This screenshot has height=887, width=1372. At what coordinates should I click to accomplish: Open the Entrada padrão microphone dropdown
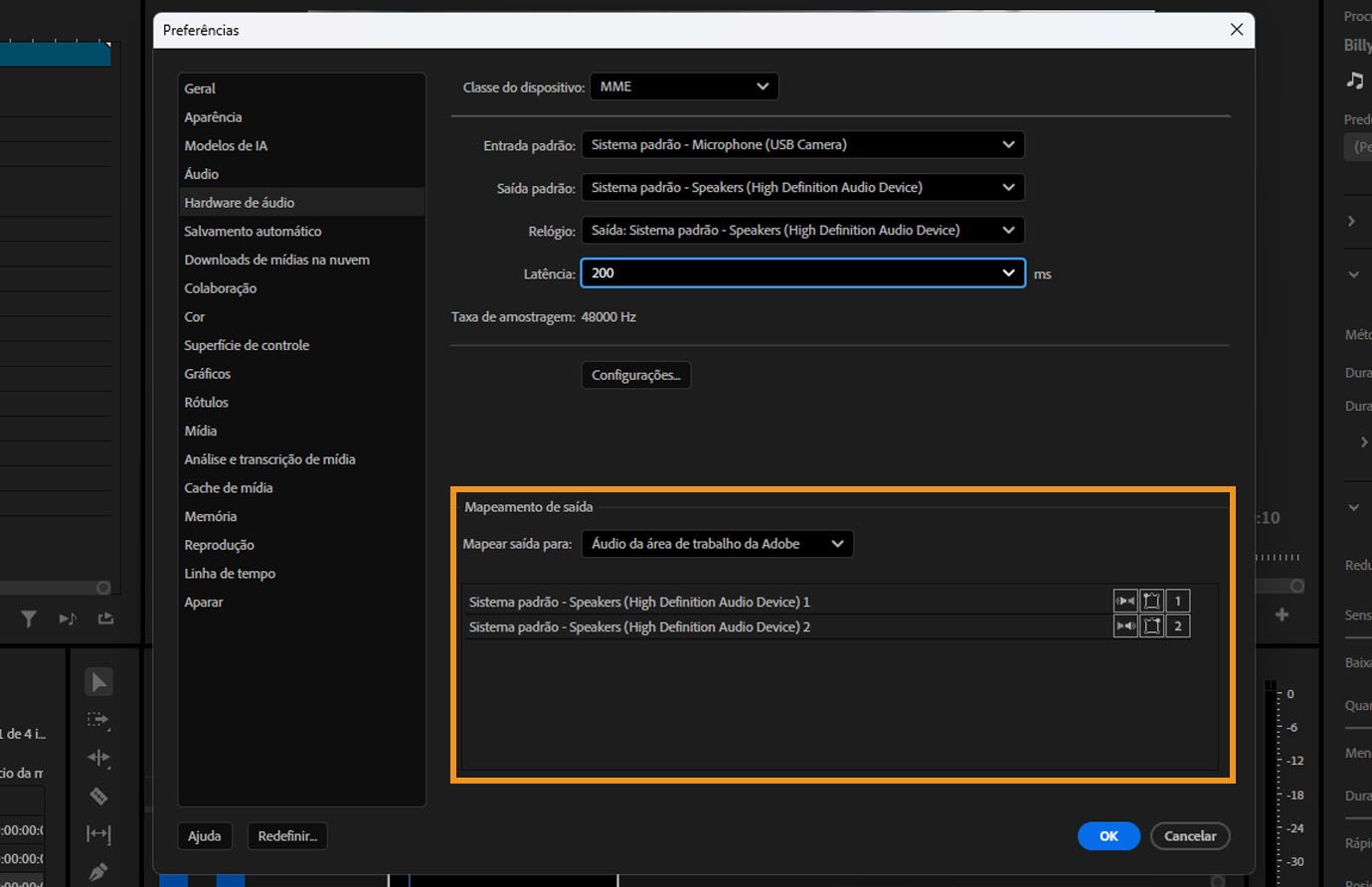click(x=802, y=145)
